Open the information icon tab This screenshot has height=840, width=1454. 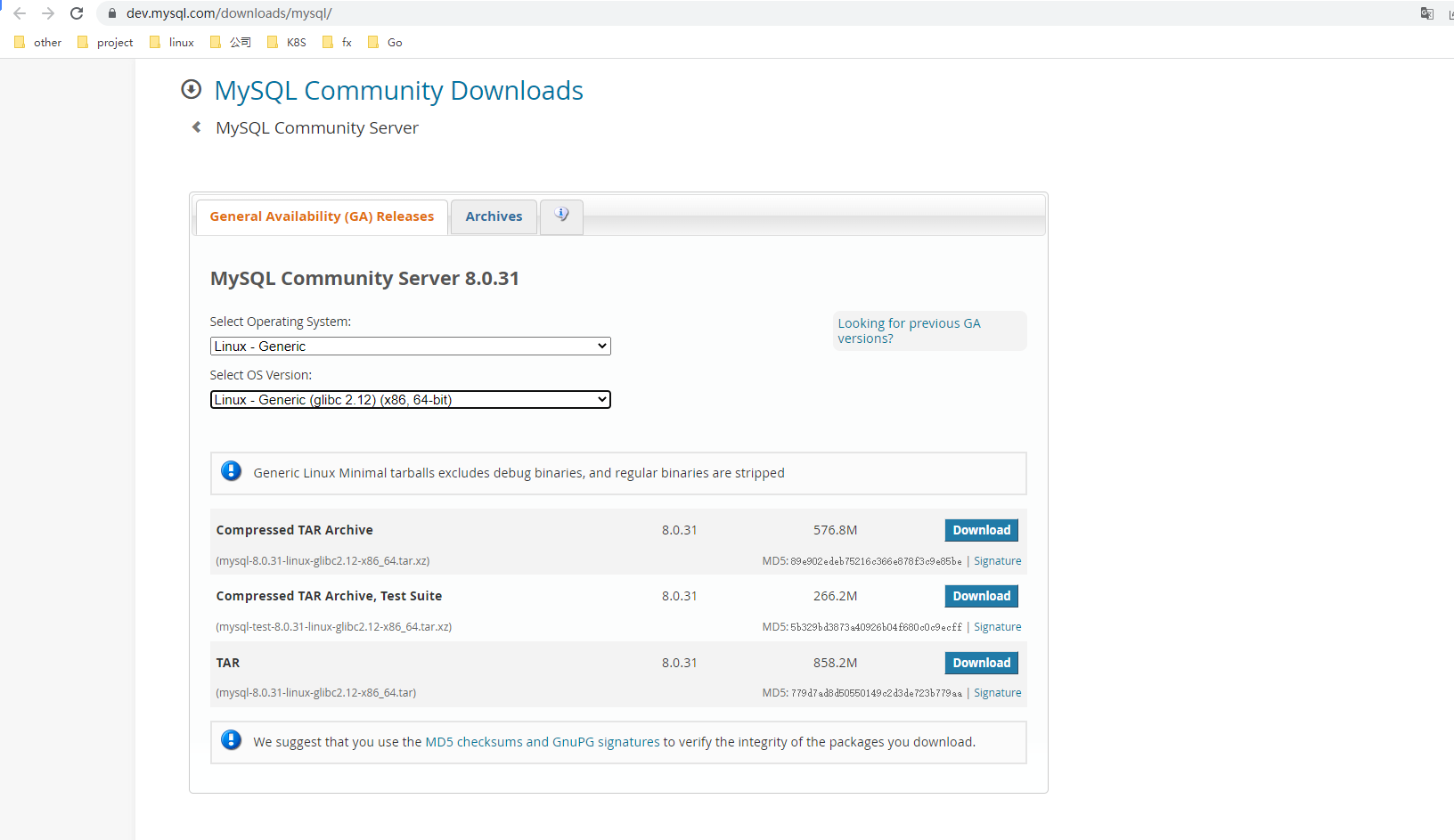tap(561, 216)
